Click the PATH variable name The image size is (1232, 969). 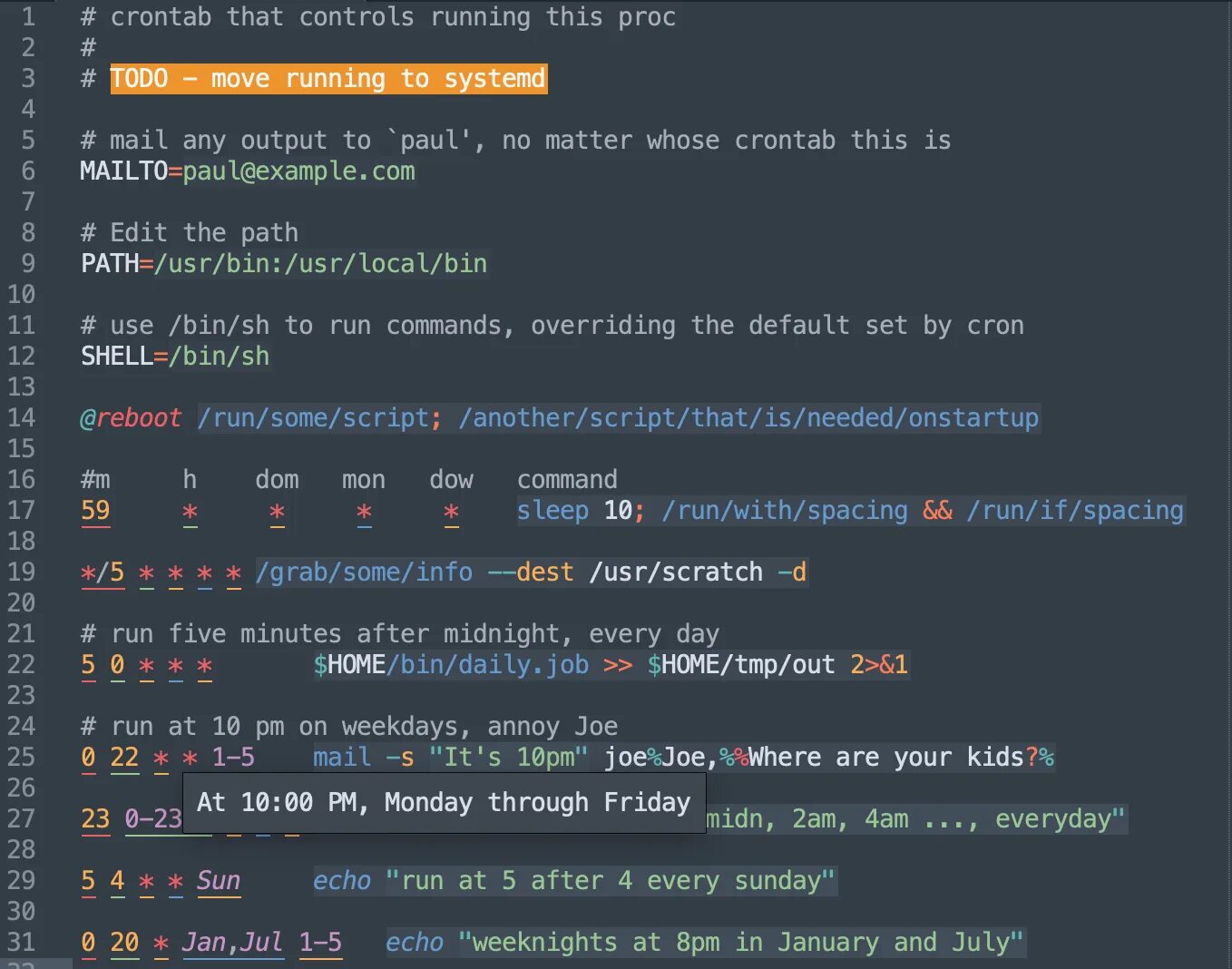pos(110,264)
